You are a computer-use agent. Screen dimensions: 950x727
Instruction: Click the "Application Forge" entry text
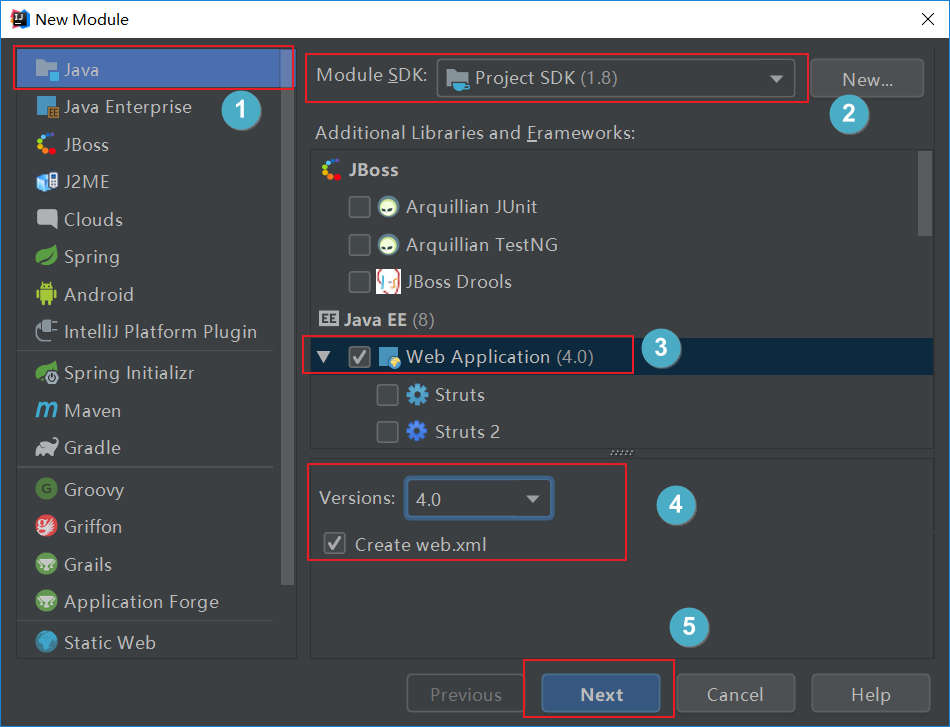141,602
